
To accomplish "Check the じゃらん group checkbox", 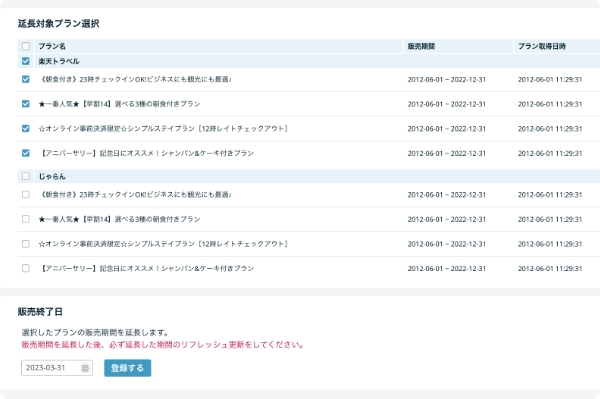I will tap(26, 176).
